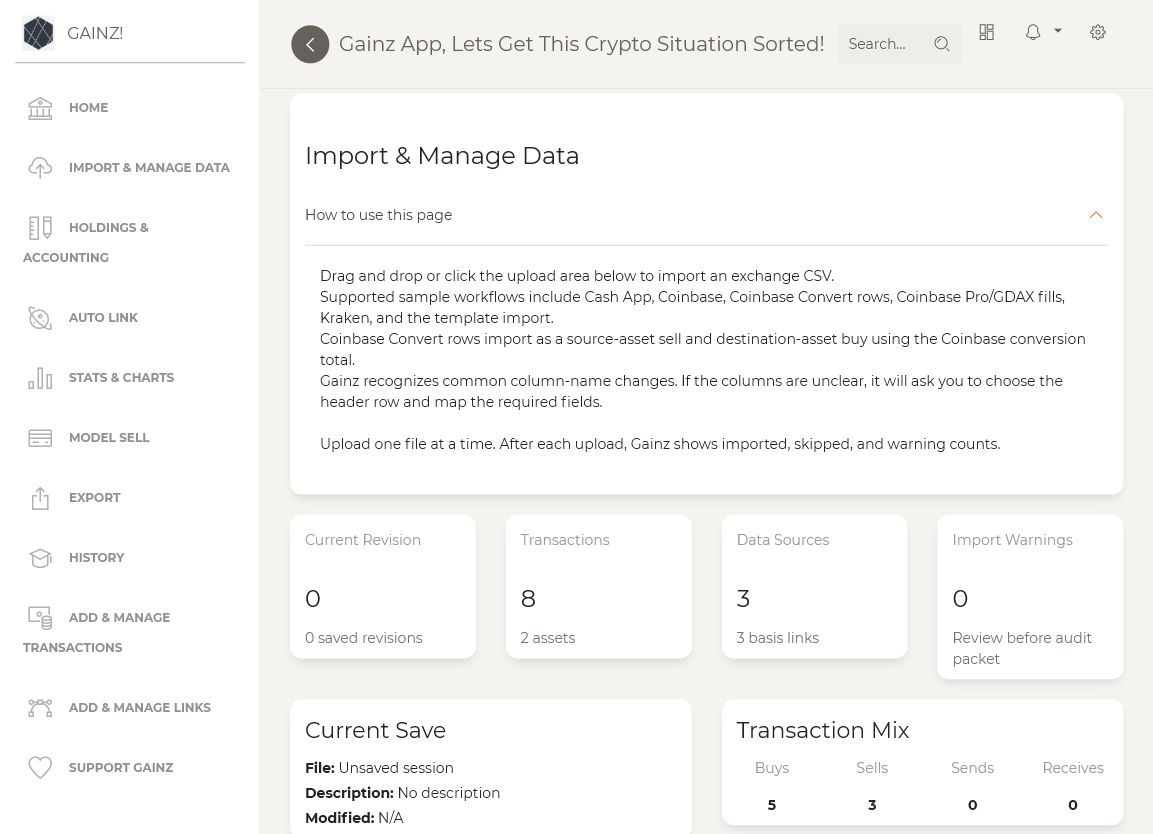
Task: Open settings with the gear icon
Action: point(1098,32)
